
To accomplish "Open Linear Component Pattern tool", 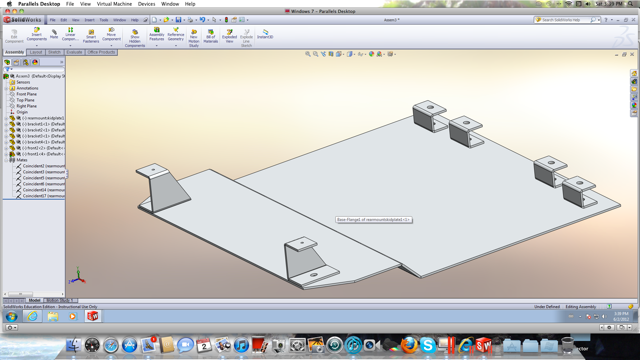I will click(70, 34).
